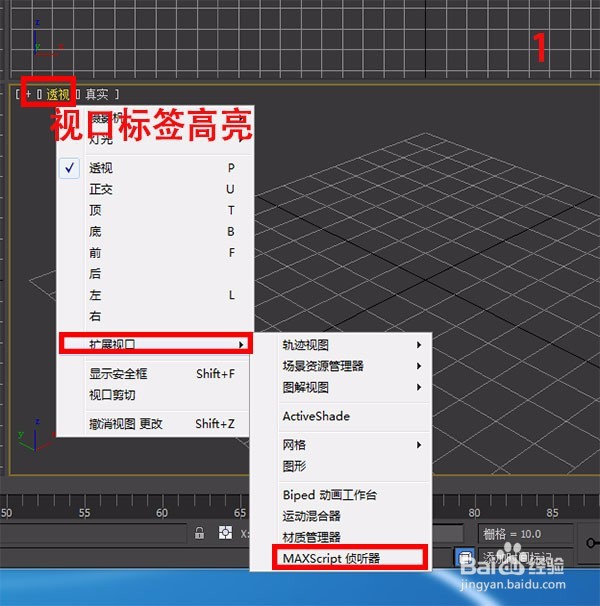Select the checked 透视 view option

[x=155, y=168]
